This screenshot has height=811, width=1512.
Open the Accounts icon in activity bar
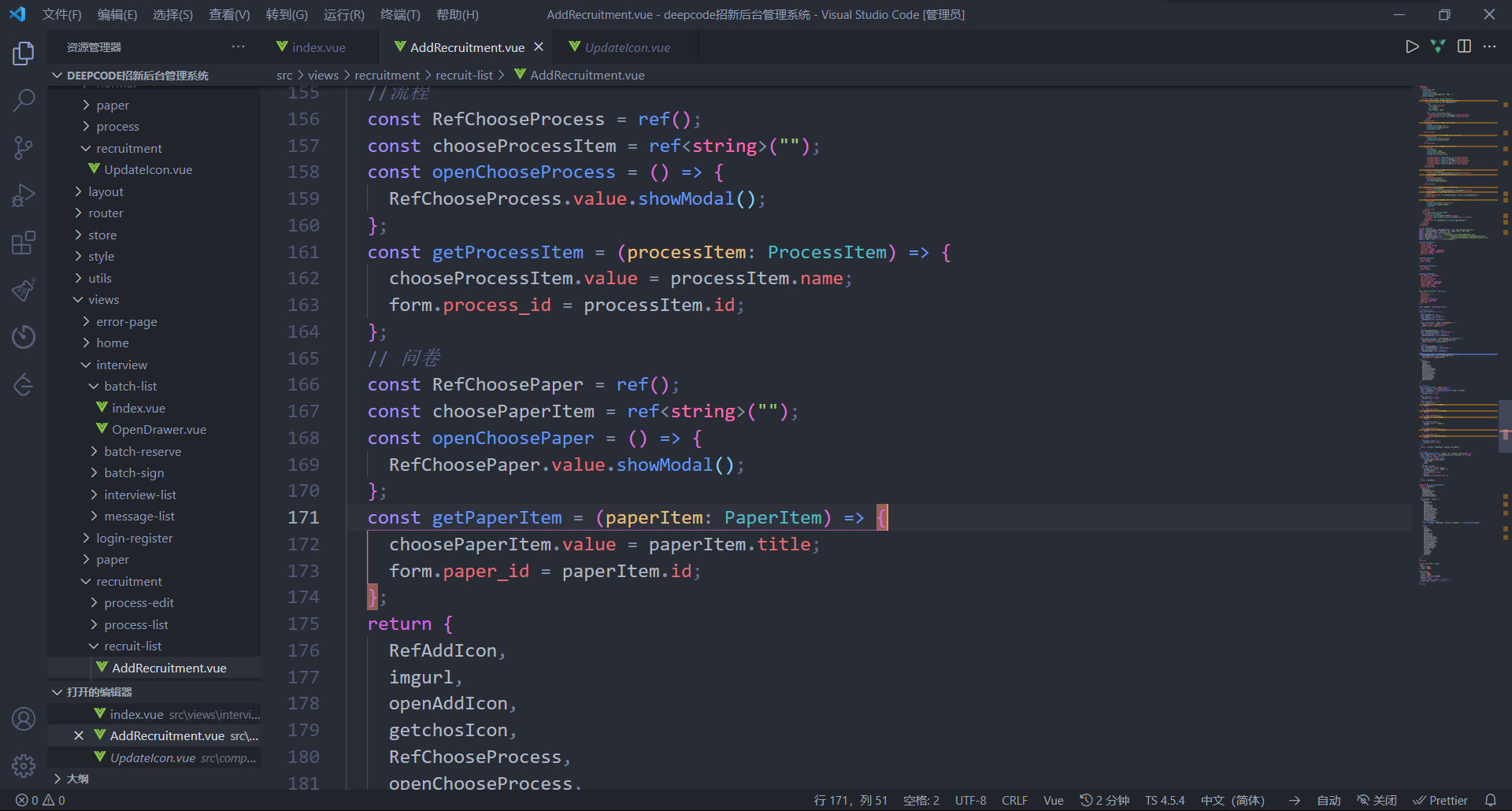click(x=24, y=719)
